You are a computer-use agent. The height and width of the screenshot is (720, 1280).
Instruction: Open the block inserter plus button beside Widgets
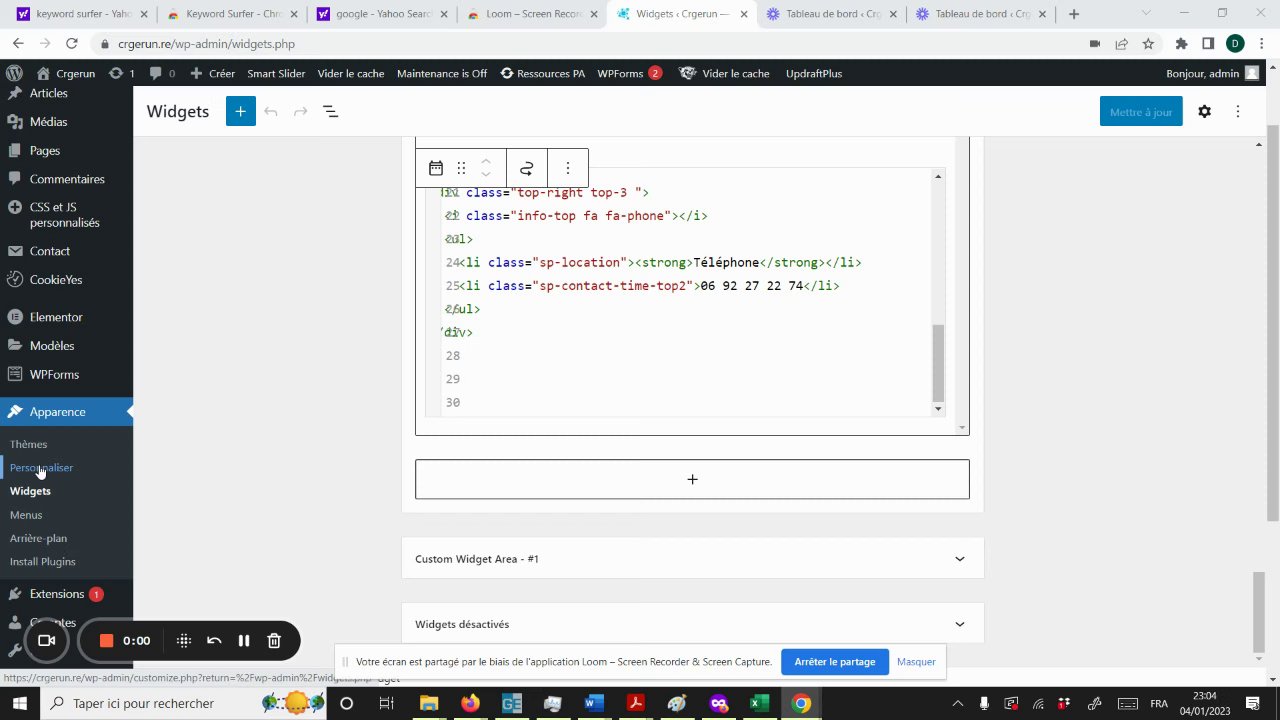(240, 112)
